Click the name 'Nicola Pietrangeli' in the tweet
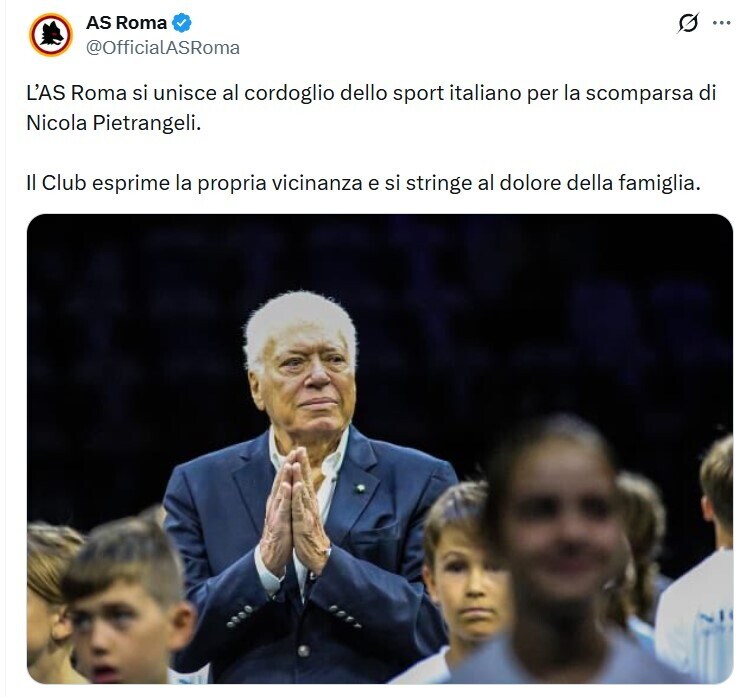This screenshot has height=697, width=754. tap(113, 123)
